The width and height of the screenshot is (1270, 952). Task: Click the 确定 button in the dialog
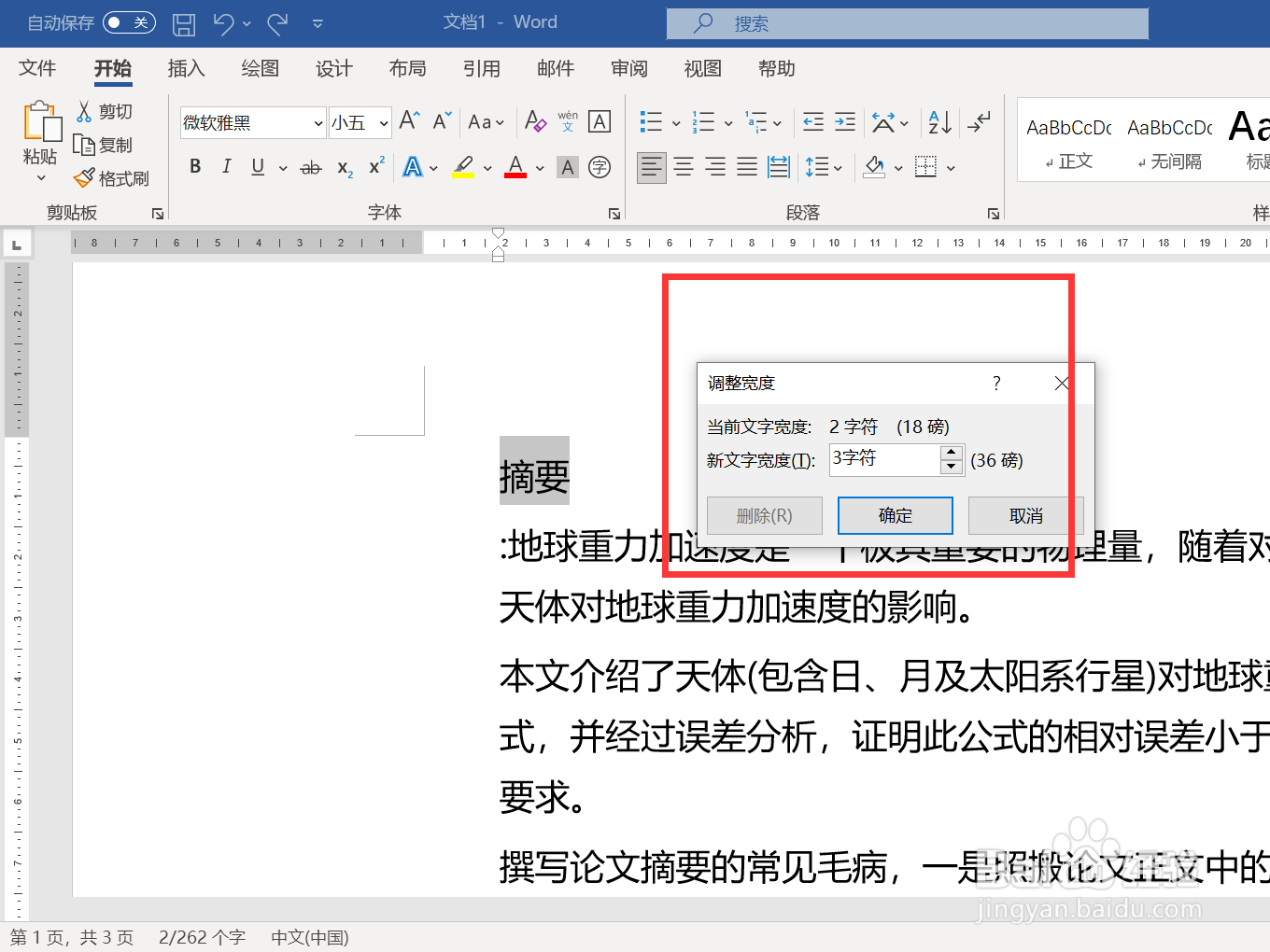point(895,514)
